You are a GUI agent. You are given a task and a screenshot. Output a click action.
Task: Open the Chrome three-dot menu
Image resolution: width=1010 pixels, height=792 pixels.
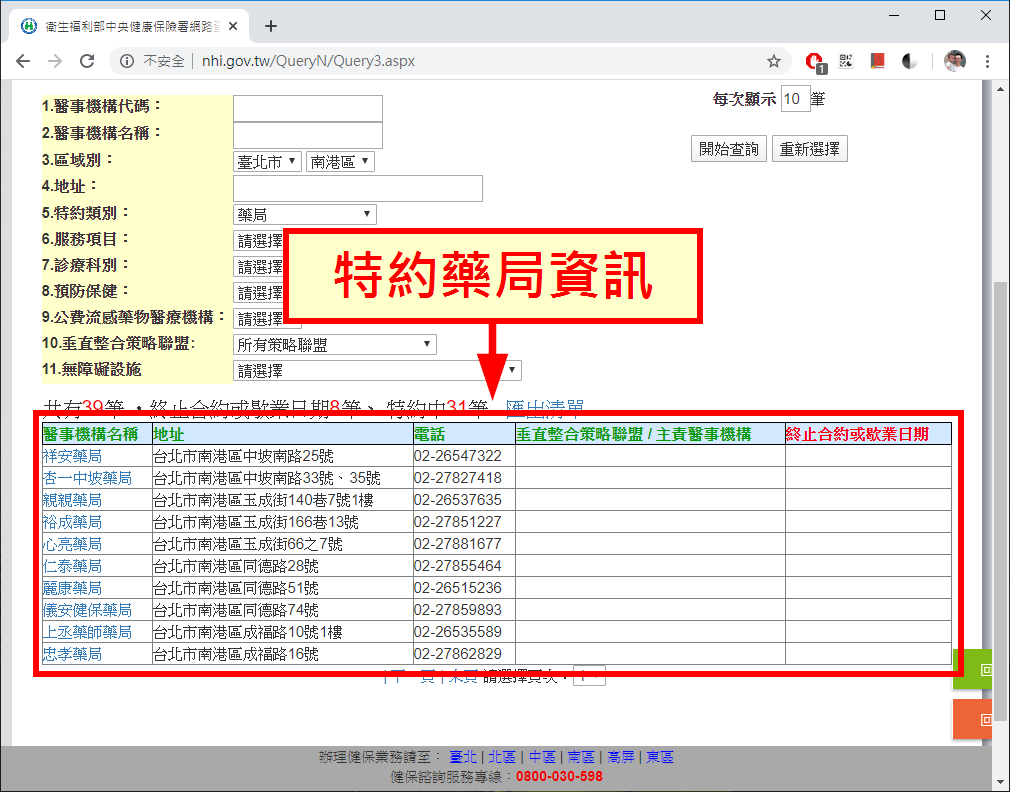(987, 61)
